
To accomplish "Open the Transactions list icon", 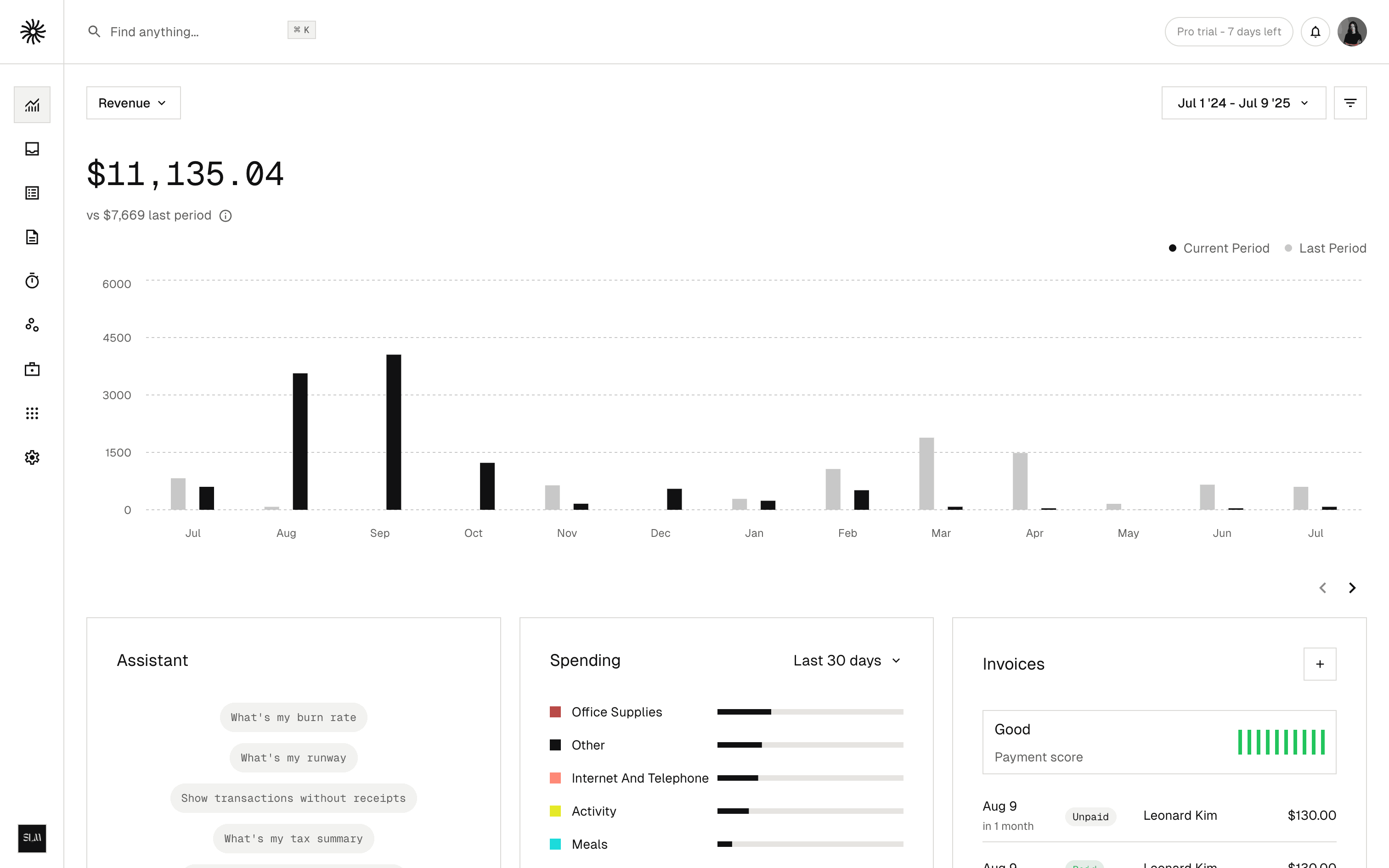I will point(32,193).
